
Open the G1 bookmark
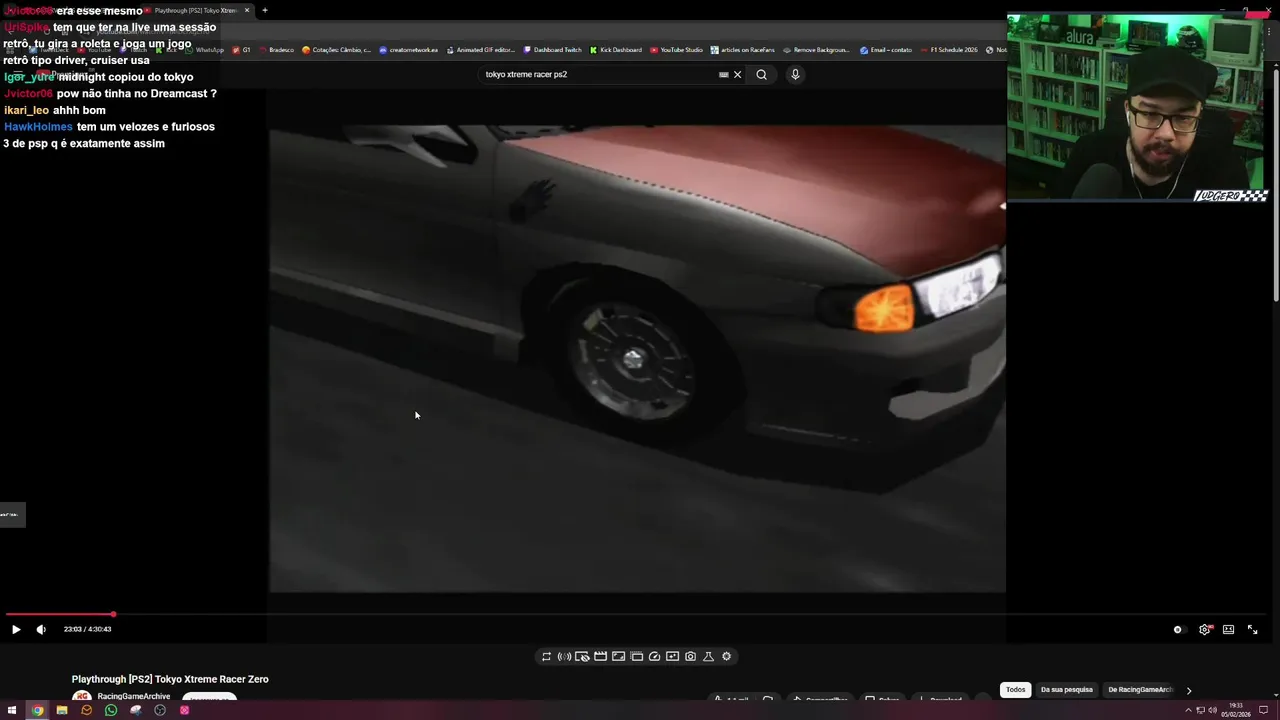click(241, 50)
